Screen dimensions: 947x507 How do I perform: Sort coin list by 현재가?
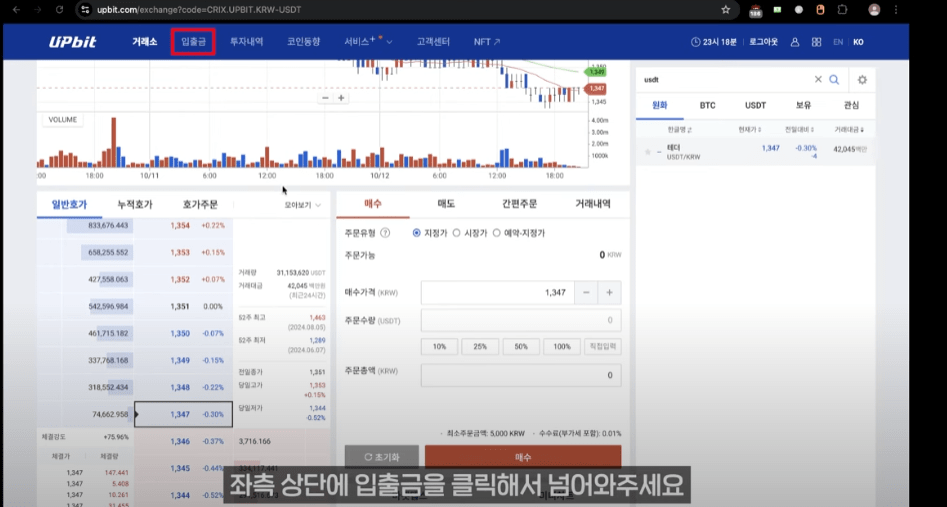tap(750, 130)
